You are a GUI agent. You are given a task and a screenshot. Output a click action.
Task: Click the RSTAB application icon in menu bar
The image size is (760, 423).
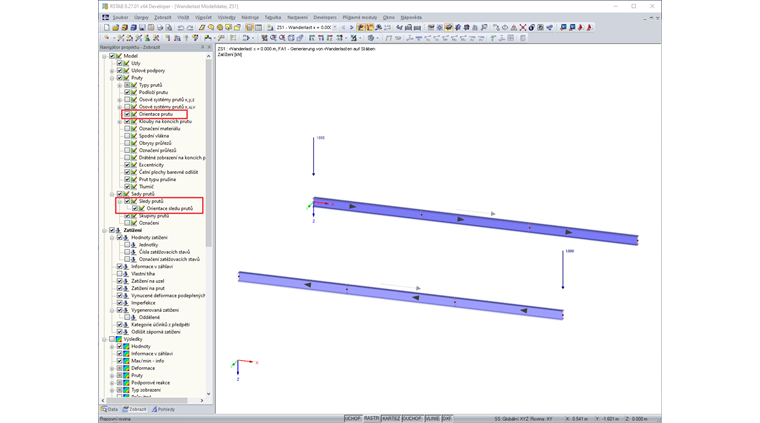[x=105, y=17]
